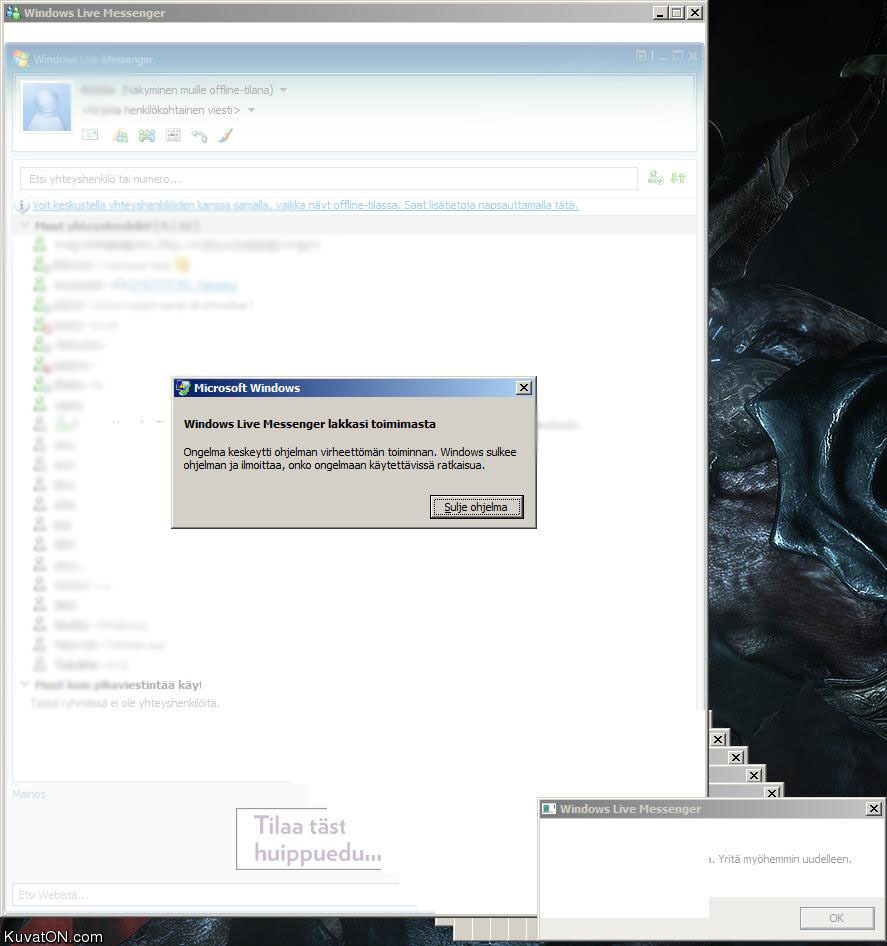Click the second toolbar icon with people
Viewport: 887px width, 946px height.
click(121, 136)
